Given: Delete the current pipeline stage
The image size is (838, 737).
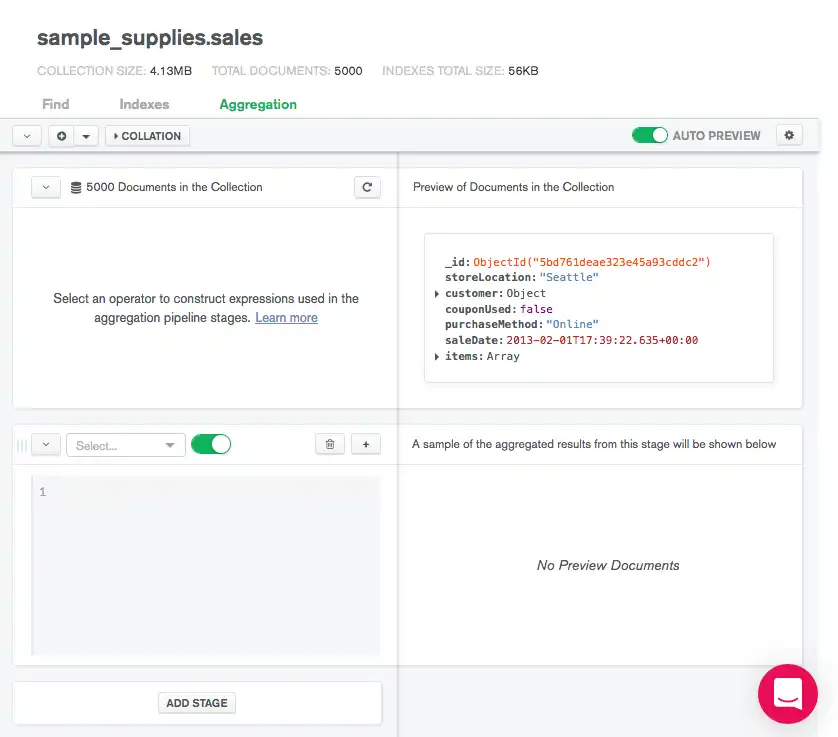Looking at the screenshot, I should [330, 443].
